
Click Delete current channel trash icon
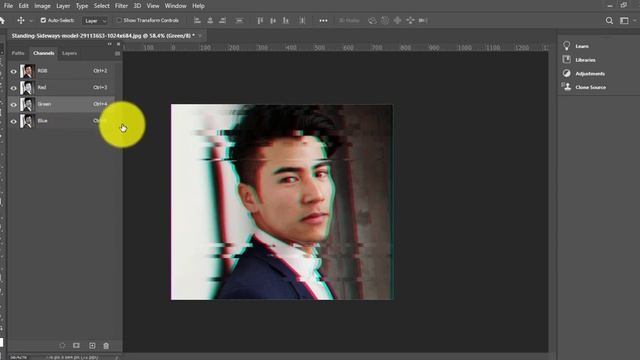click(x=106, y=345)
